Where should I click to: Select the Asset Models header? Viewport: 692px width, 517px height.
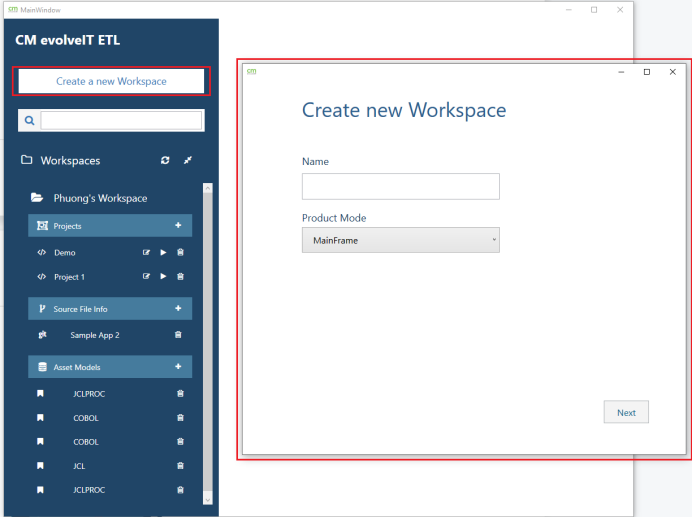[x=110, y=367]
